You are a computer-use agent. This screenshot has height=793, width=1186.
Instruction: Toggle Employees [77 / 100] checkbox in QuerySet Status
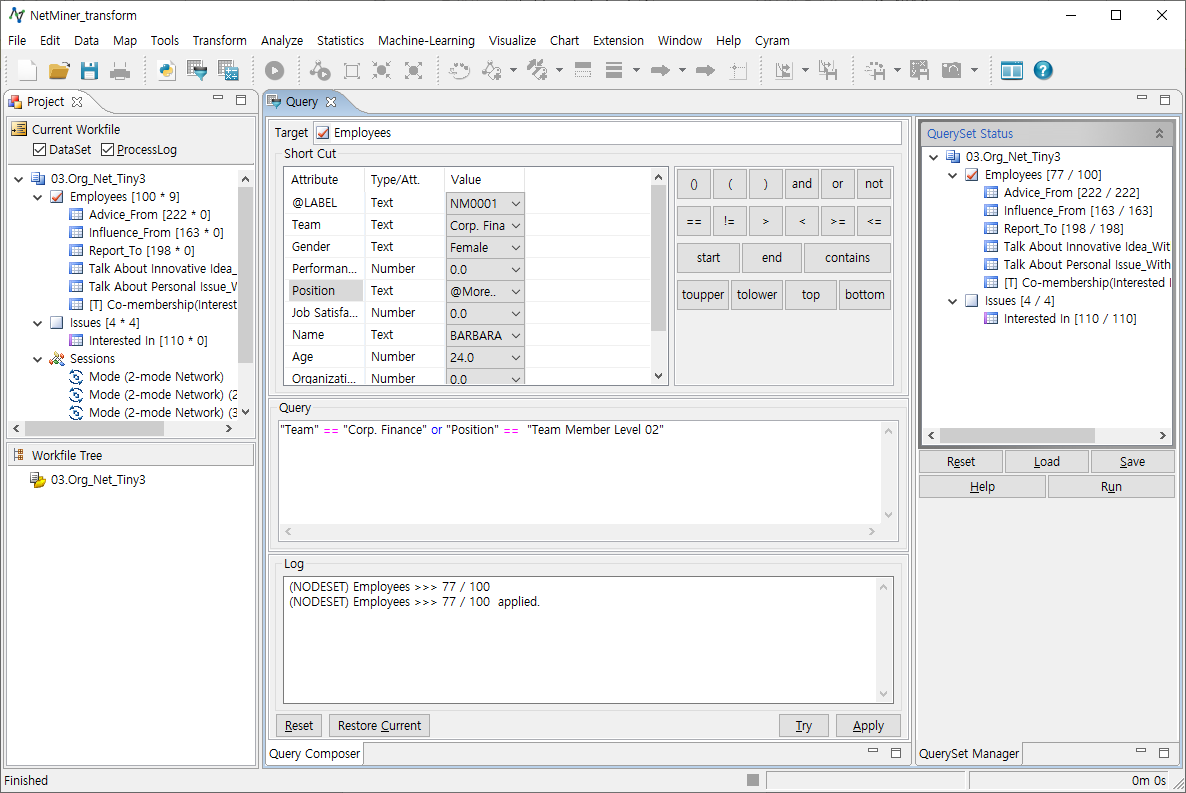point(972,175)
